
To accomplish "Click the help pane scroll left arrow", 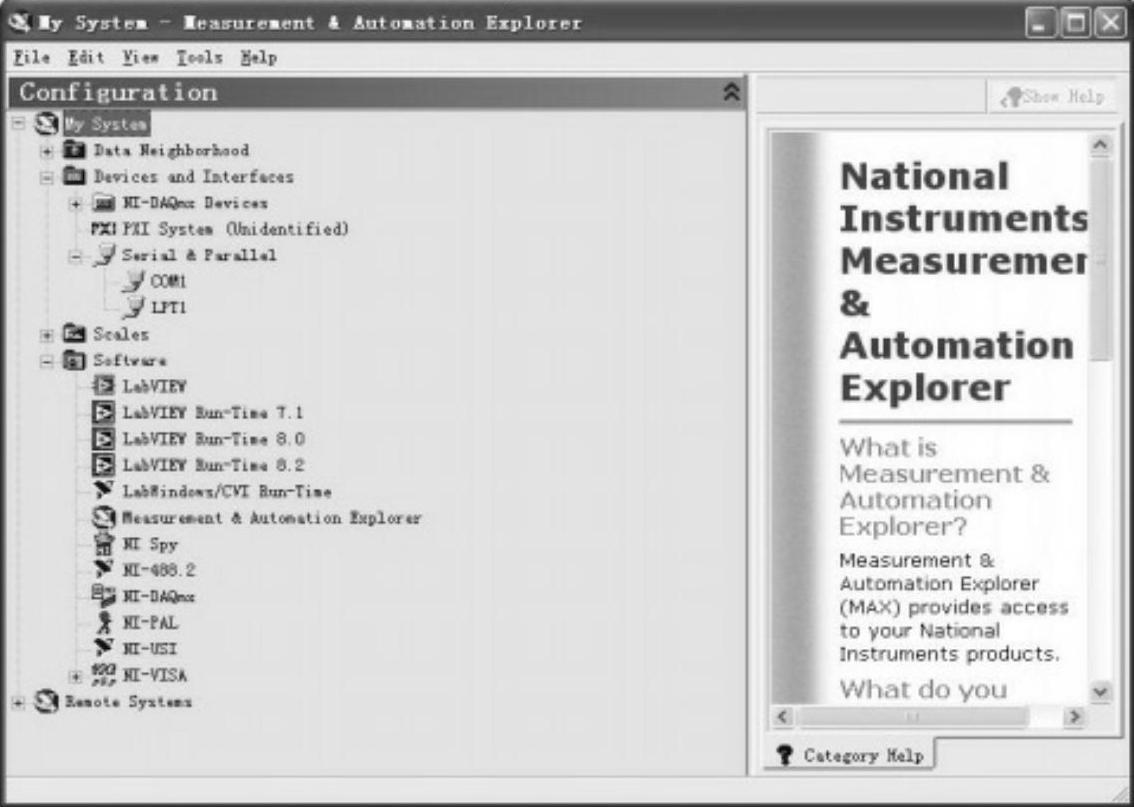I will (783, 716).
